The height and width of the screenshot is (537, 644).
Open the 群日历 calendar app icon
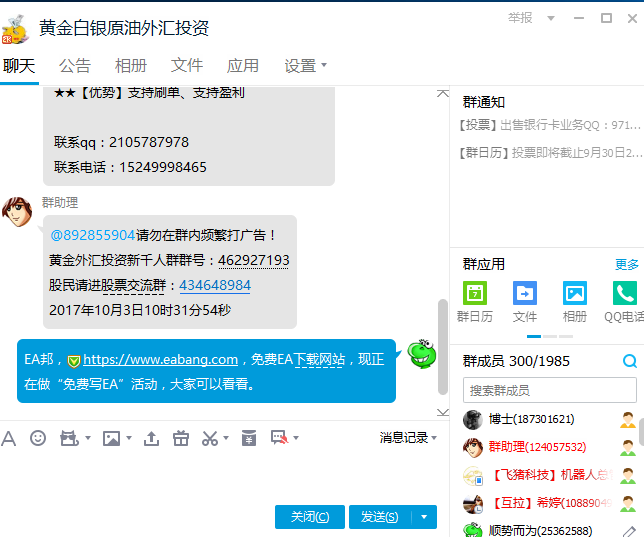(475, 293)
